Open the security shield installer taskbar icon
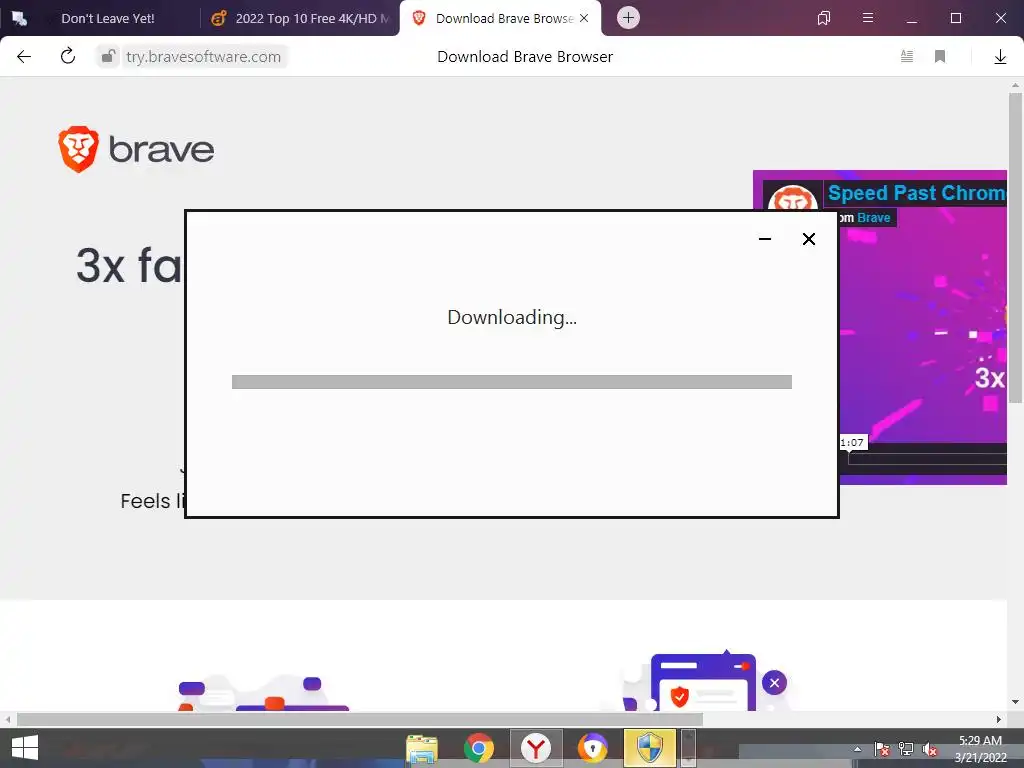The width and height of the screenshot is (1024, 768). (x=649, y=748)
